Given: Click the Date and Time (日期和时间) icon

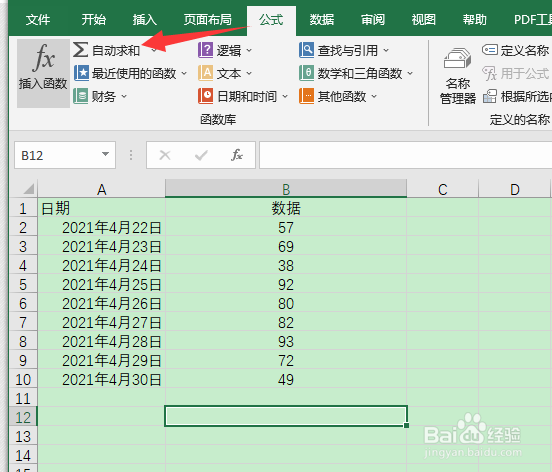Looking at the screenshot, I should click(x=206, y=96).
